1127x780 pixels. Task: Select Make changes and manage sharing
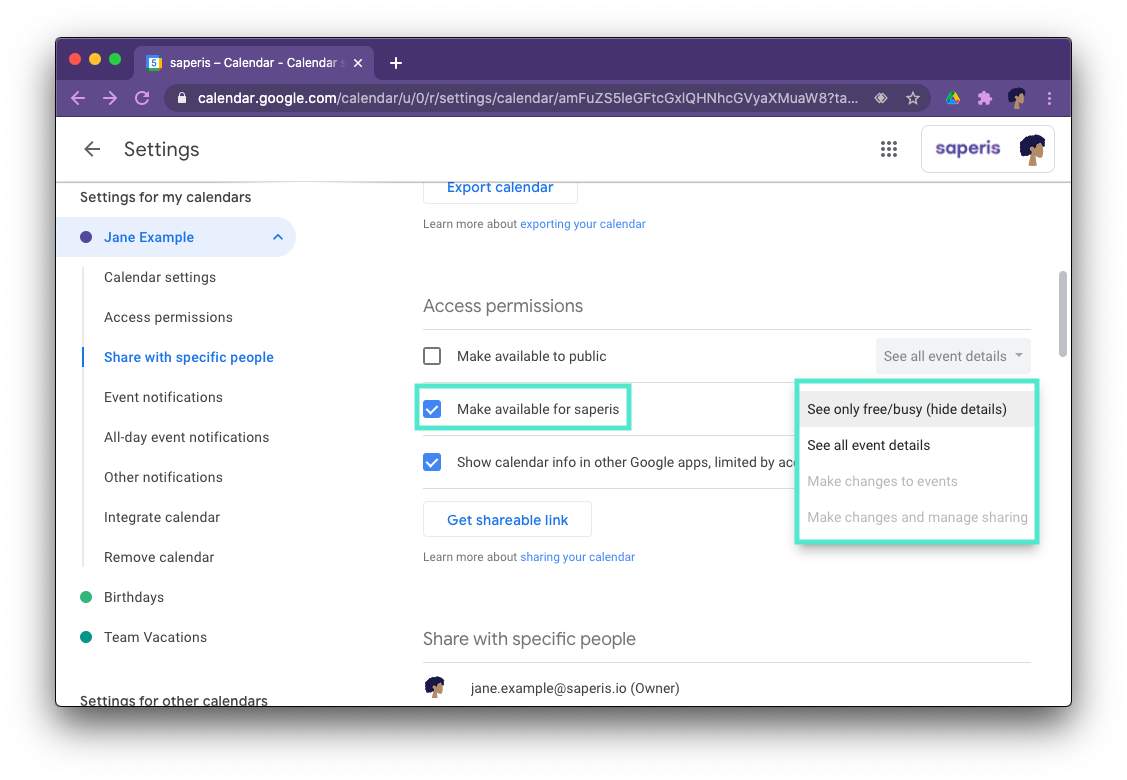916,517
